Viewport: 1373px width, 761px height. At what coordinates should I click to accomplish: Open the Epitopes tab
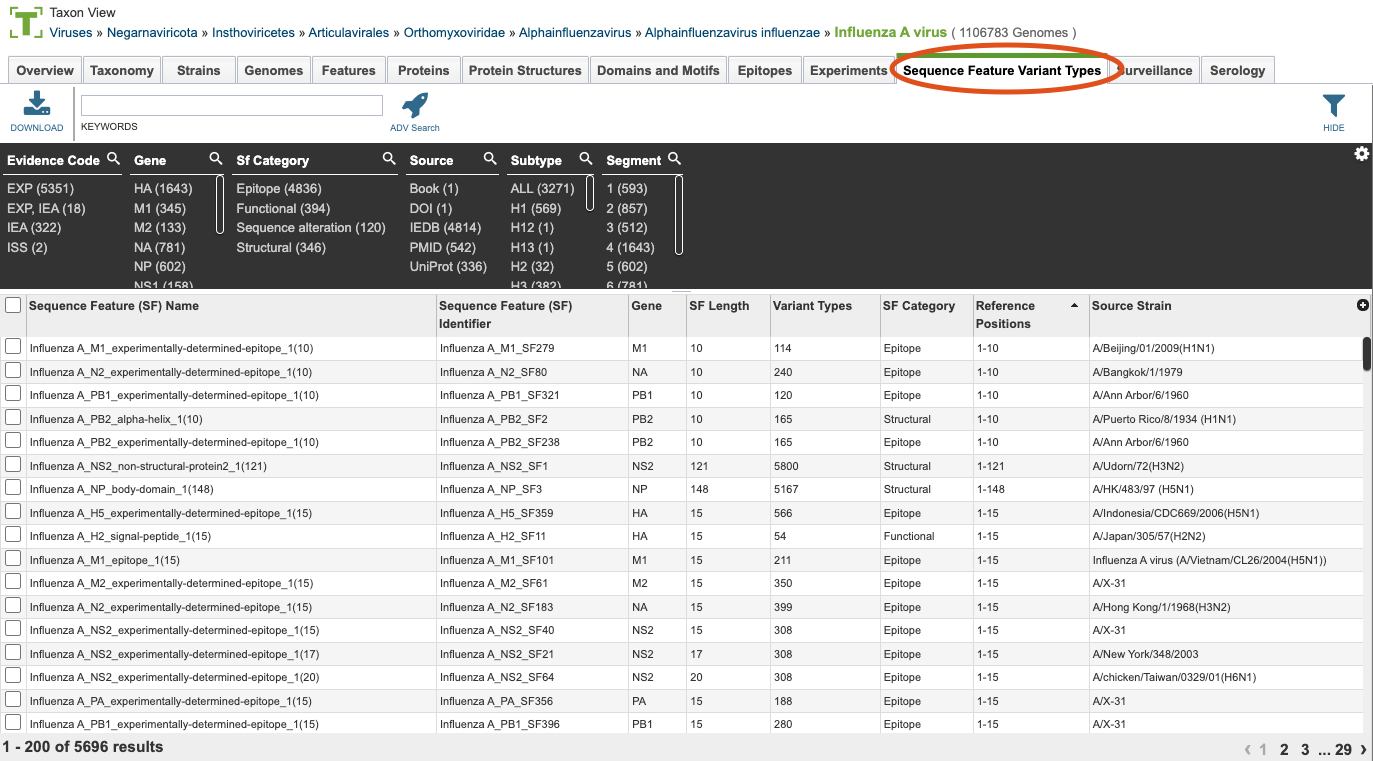click(765, 70)
